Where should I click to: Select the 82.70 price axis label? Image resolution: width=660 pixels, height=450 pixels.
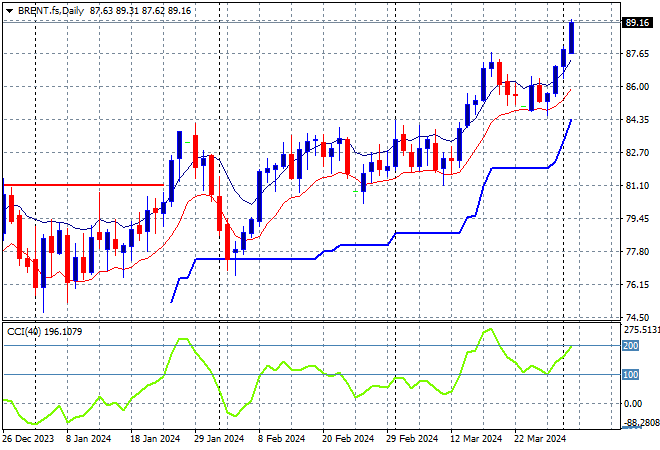coord(637,152)
